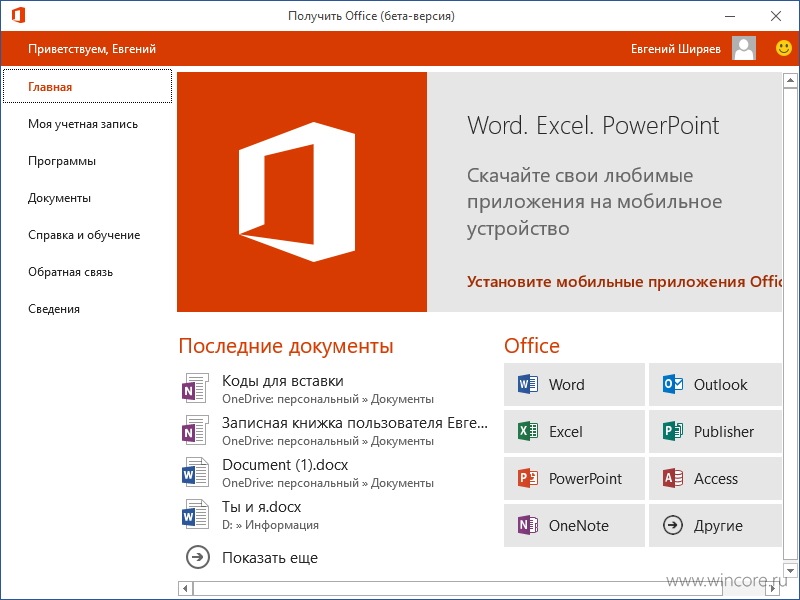Click the Access app icon

click(672, 478)
